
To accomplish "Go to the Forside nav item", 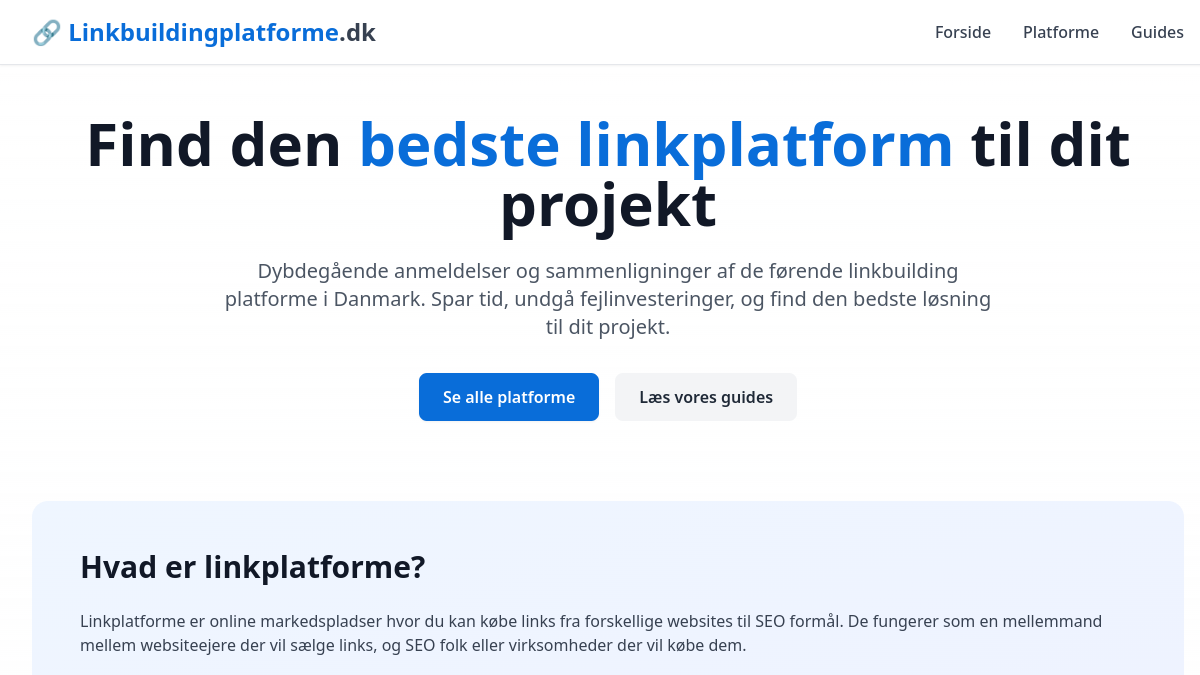I will pos(962,32).
